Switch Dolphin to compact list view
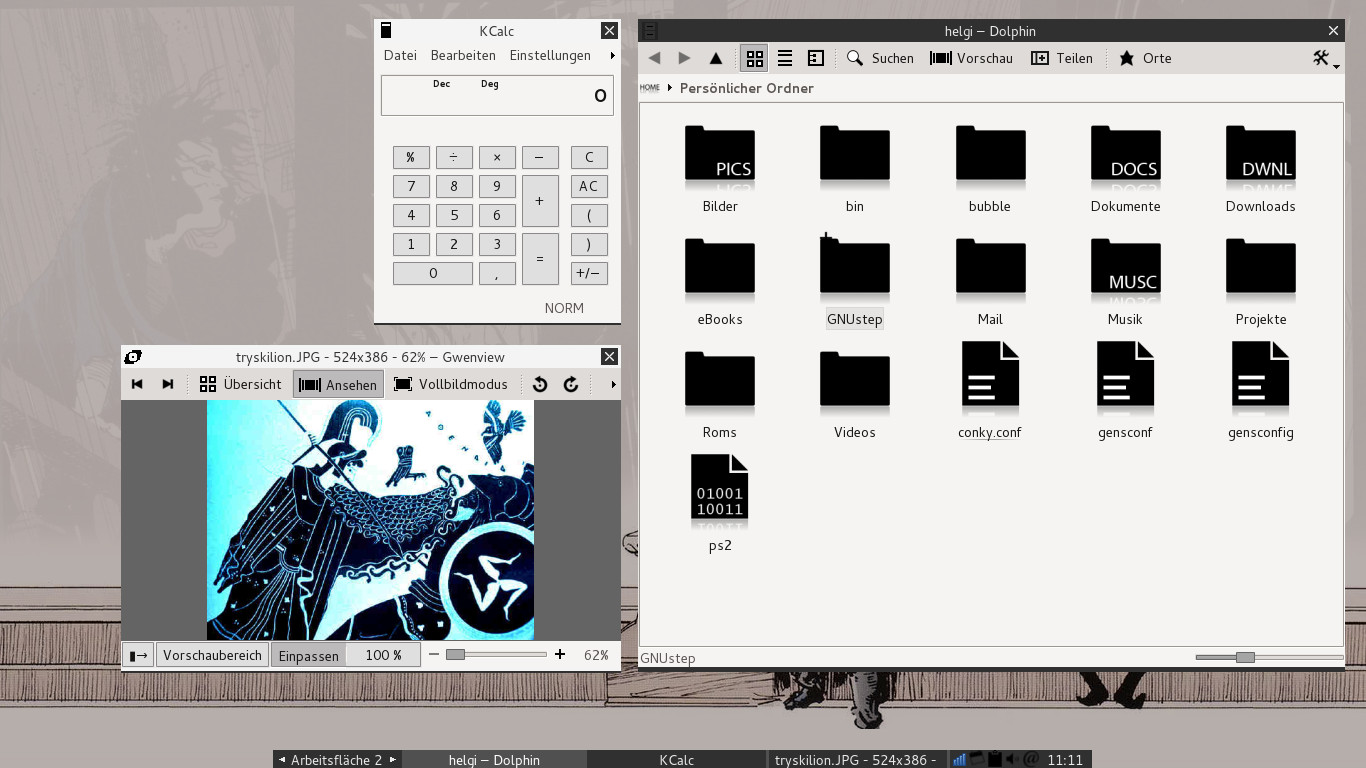The image size is (1366, 768). (x=785, y=58)
